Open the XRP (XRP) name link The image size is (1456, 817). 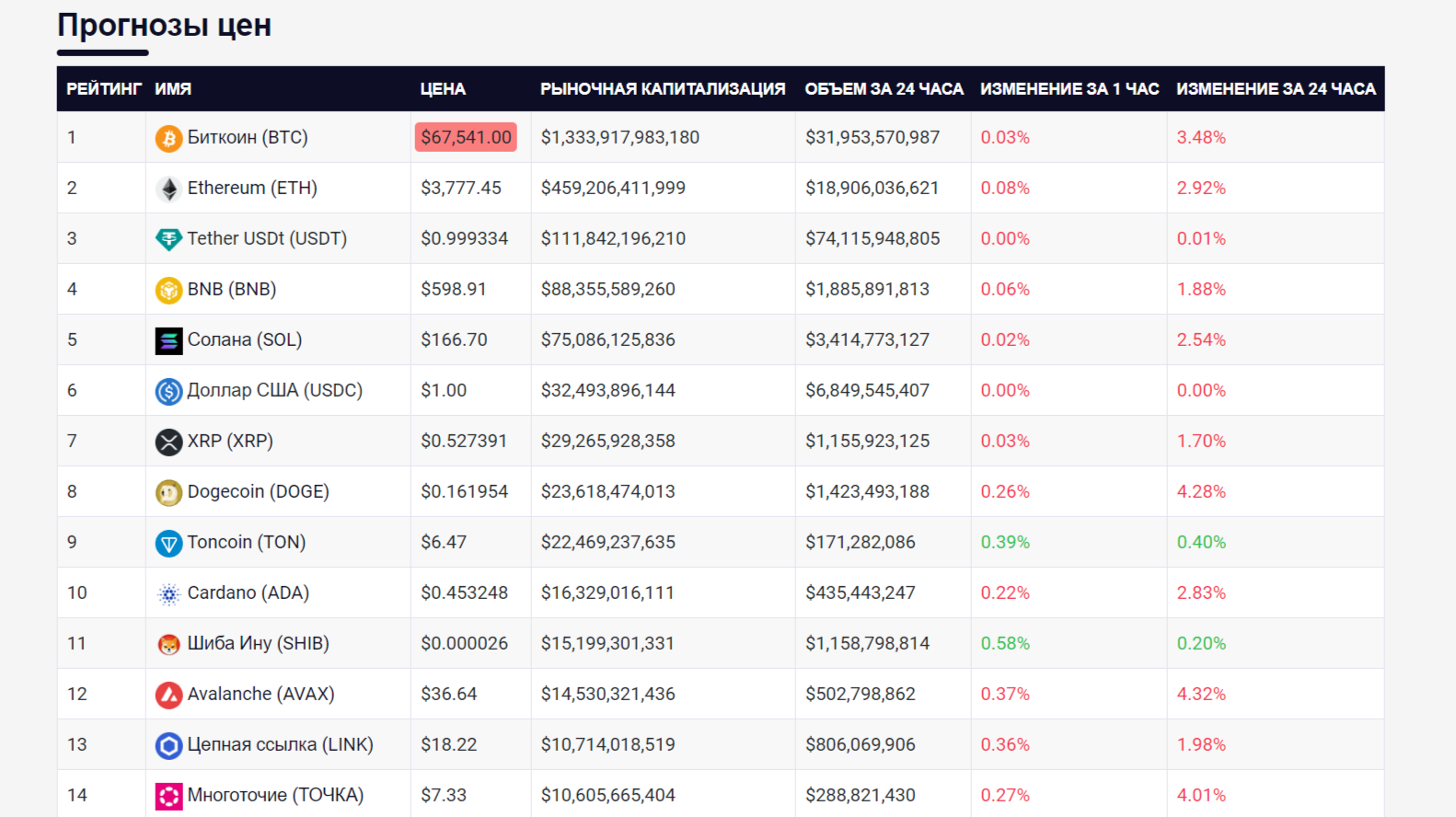coord(230,441)
